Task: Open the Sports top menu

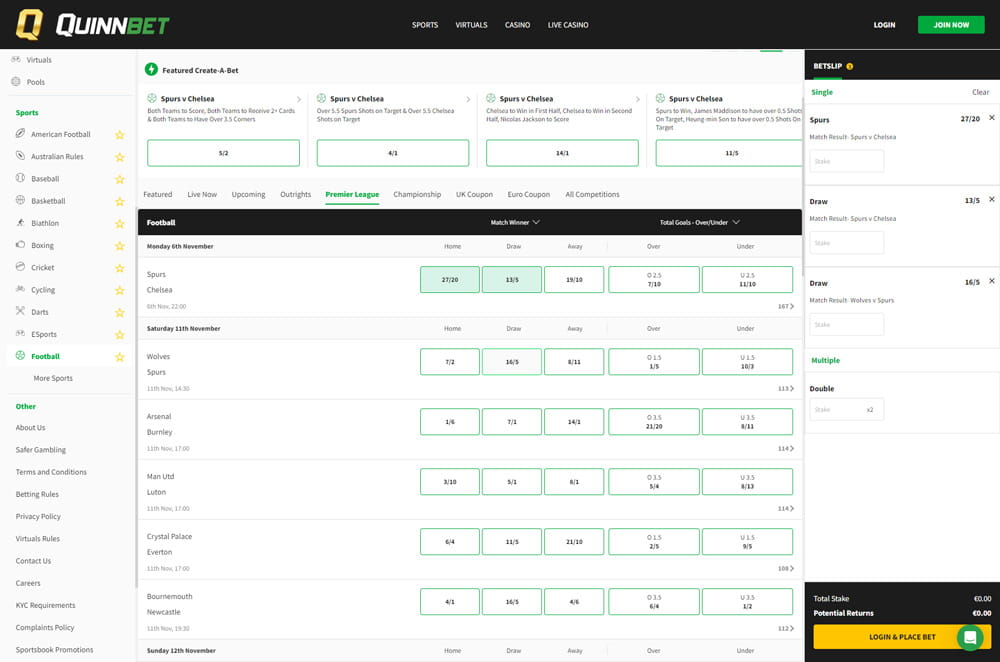Action: click(425, 25)
